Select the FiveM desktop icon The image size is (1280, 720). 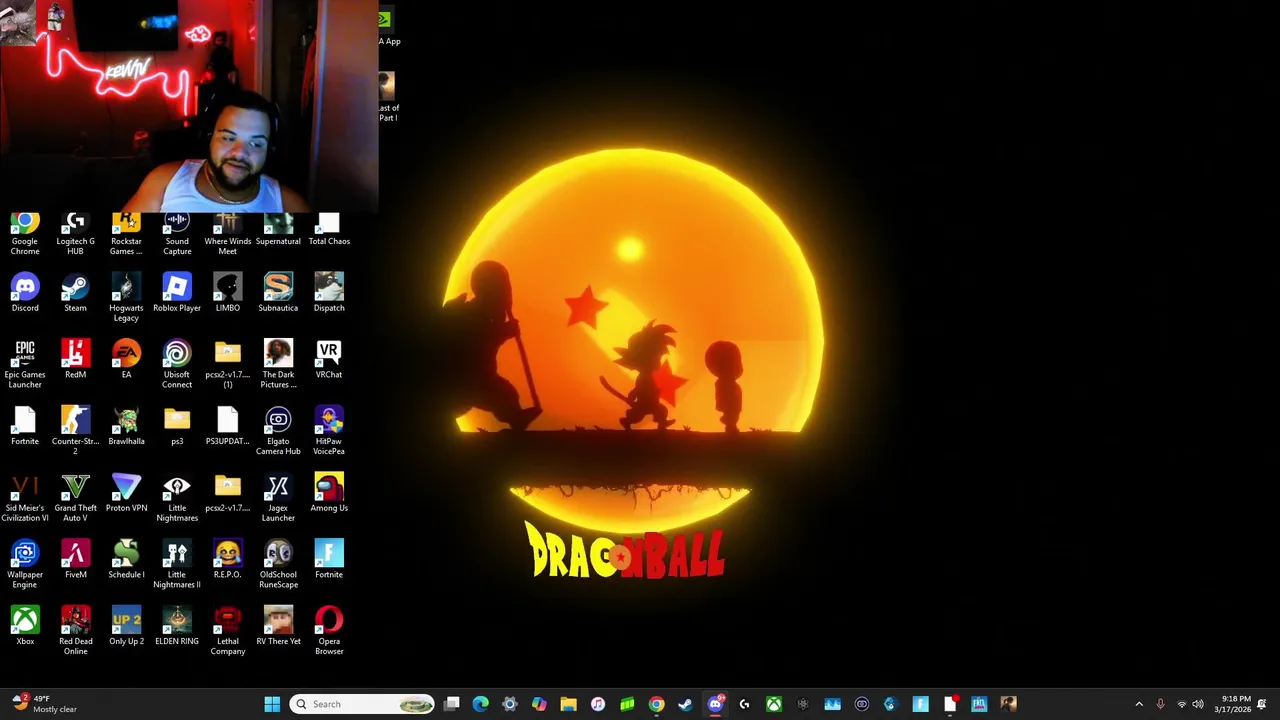75,560
